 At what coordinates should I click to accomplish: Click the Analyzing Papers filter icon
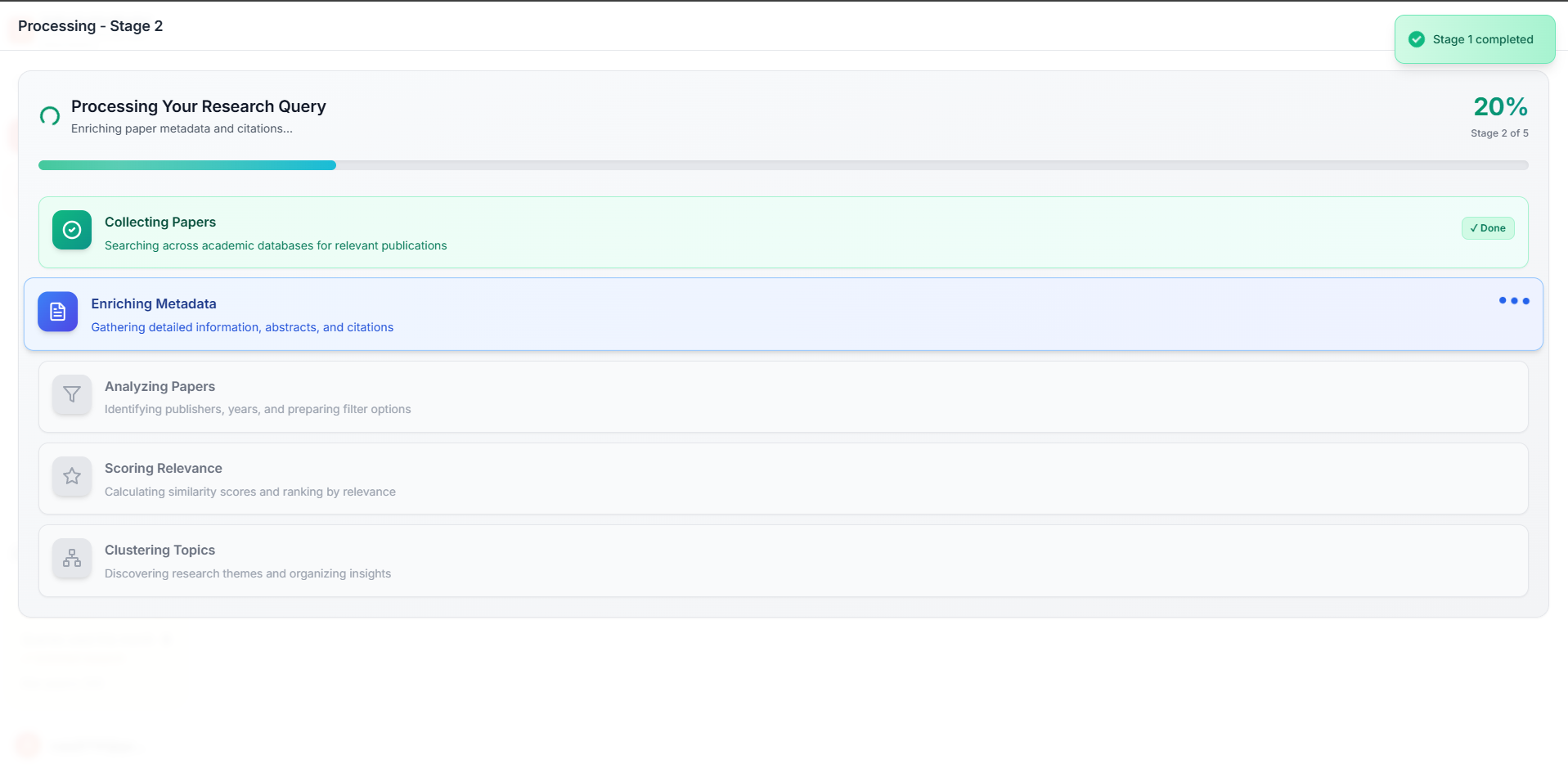point(71,394)
